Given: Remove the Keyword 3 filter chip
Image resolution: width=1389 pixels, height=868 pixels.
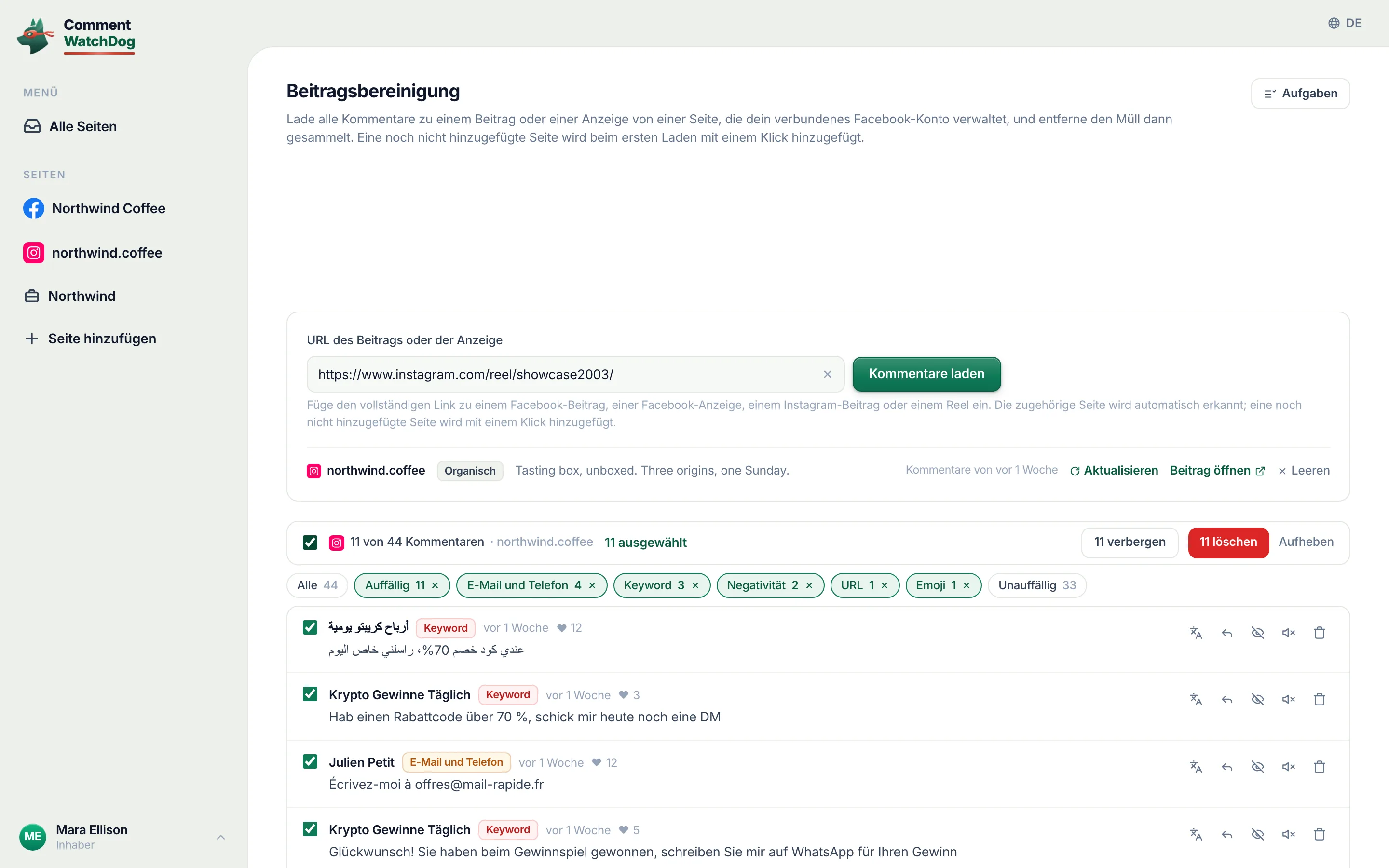Looking at the screenshot, I should pyautogui.click(x=695, y=585).
